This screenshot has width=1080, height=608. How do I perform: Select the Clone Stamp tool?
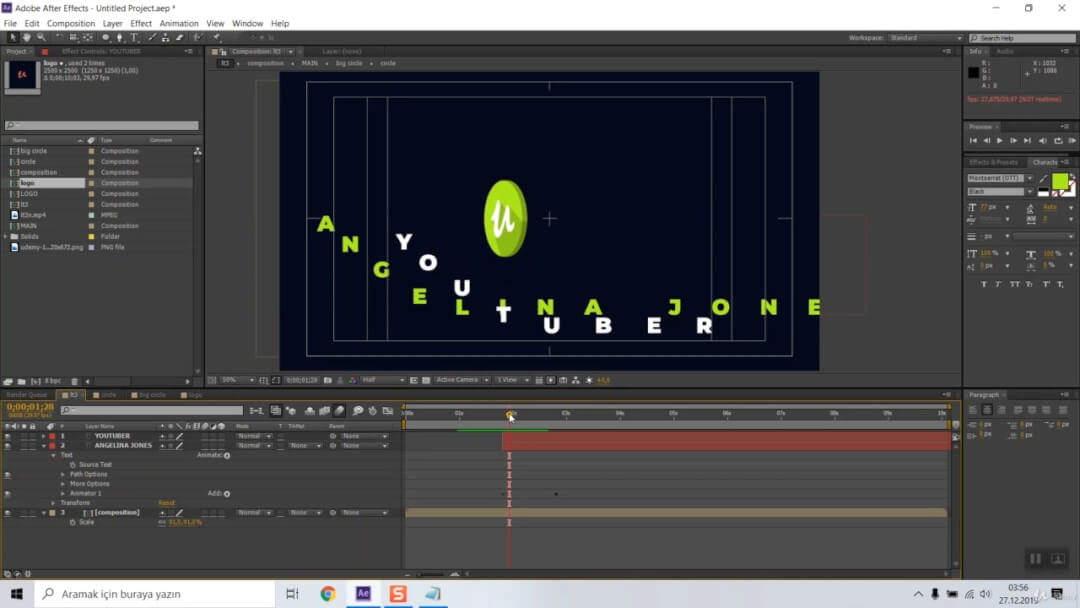pyautogui.click(x=165, y=38)
